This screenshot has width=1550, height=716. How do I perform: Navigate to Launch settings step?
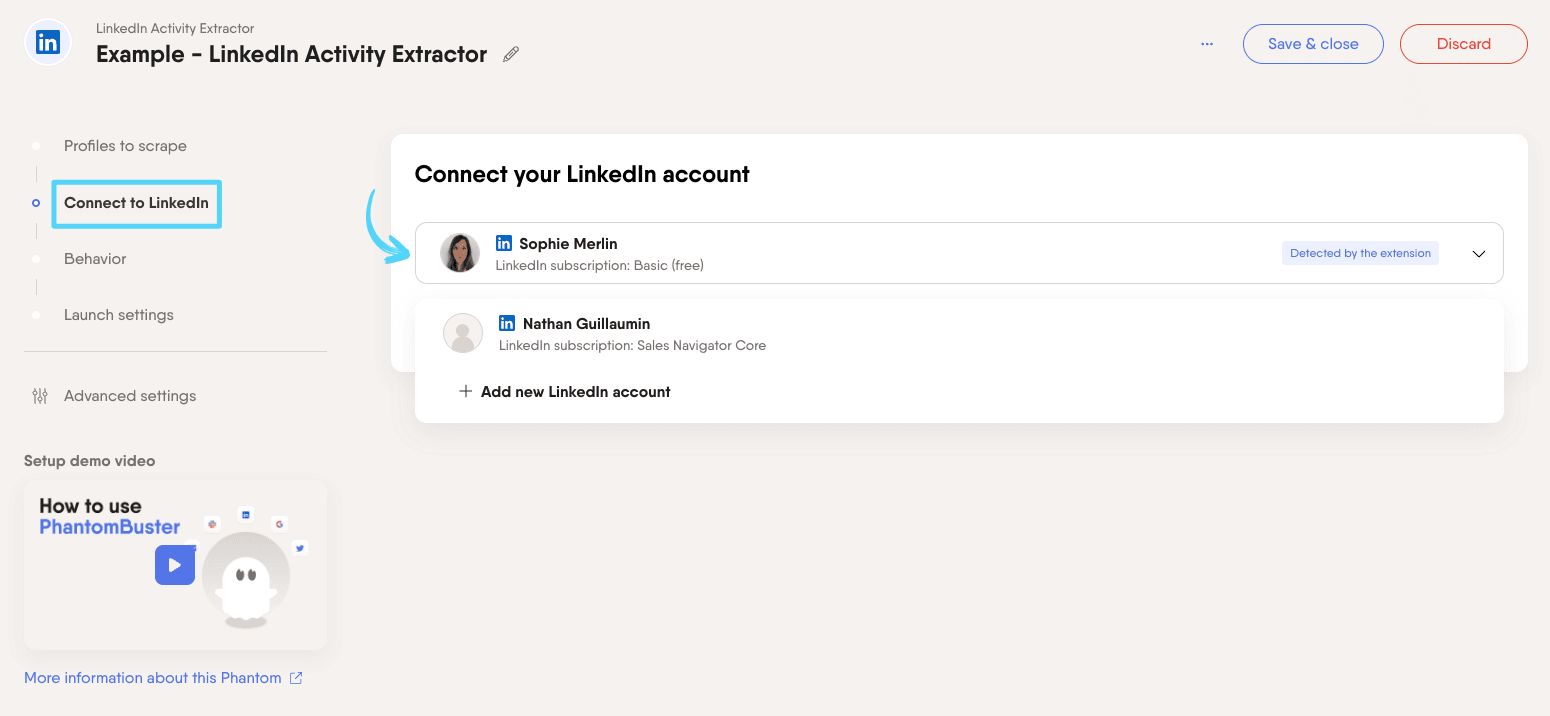119,315
